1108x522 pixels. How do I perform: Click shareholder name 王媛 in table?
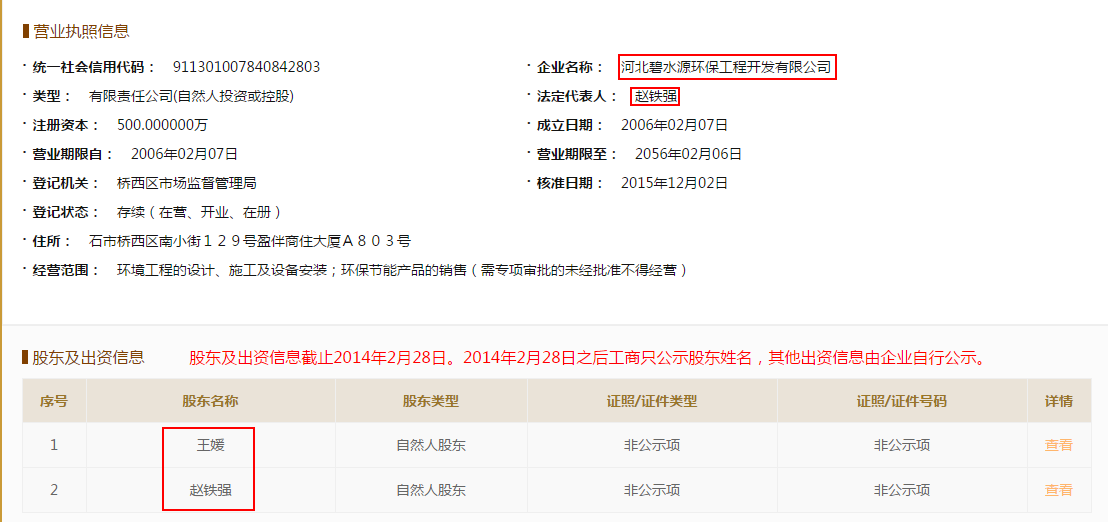tap(210, 445)
